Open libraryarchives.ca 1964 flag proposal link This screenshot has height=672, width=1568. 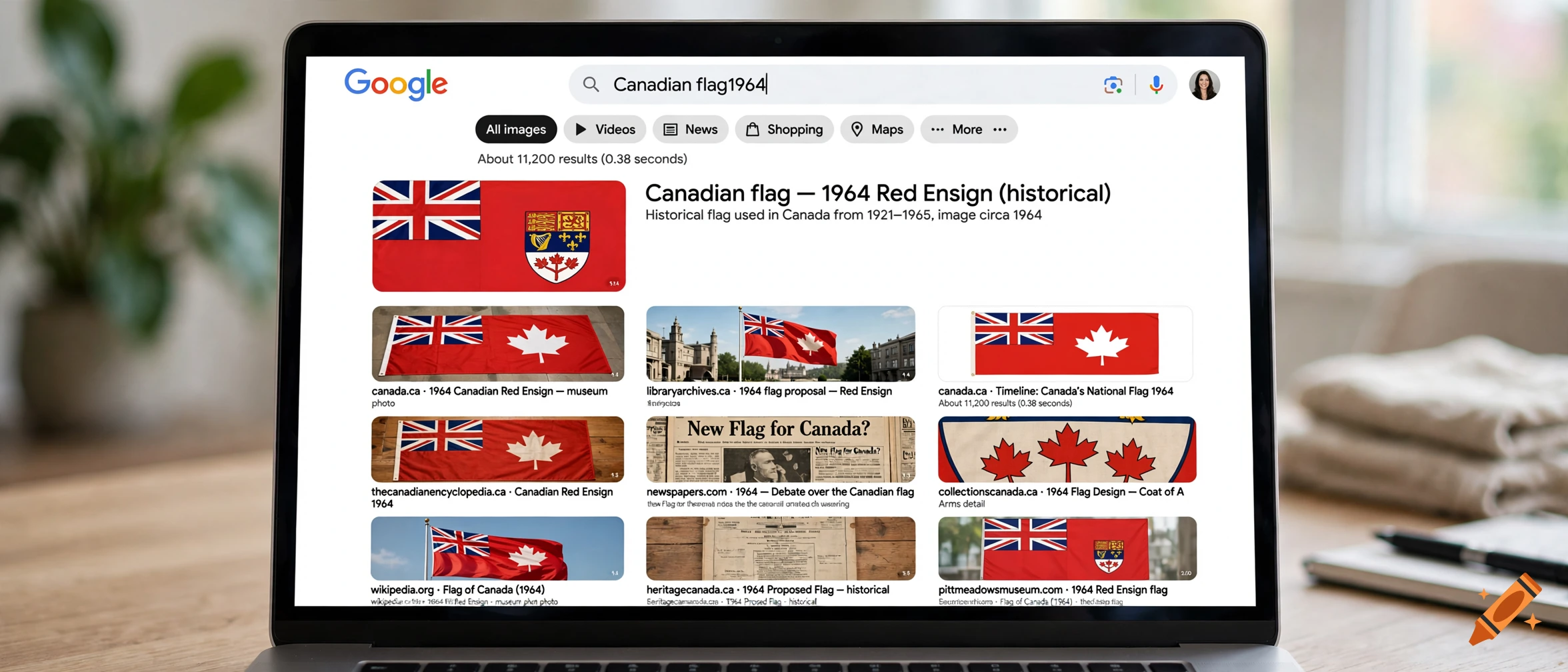(x=769, y=391)
